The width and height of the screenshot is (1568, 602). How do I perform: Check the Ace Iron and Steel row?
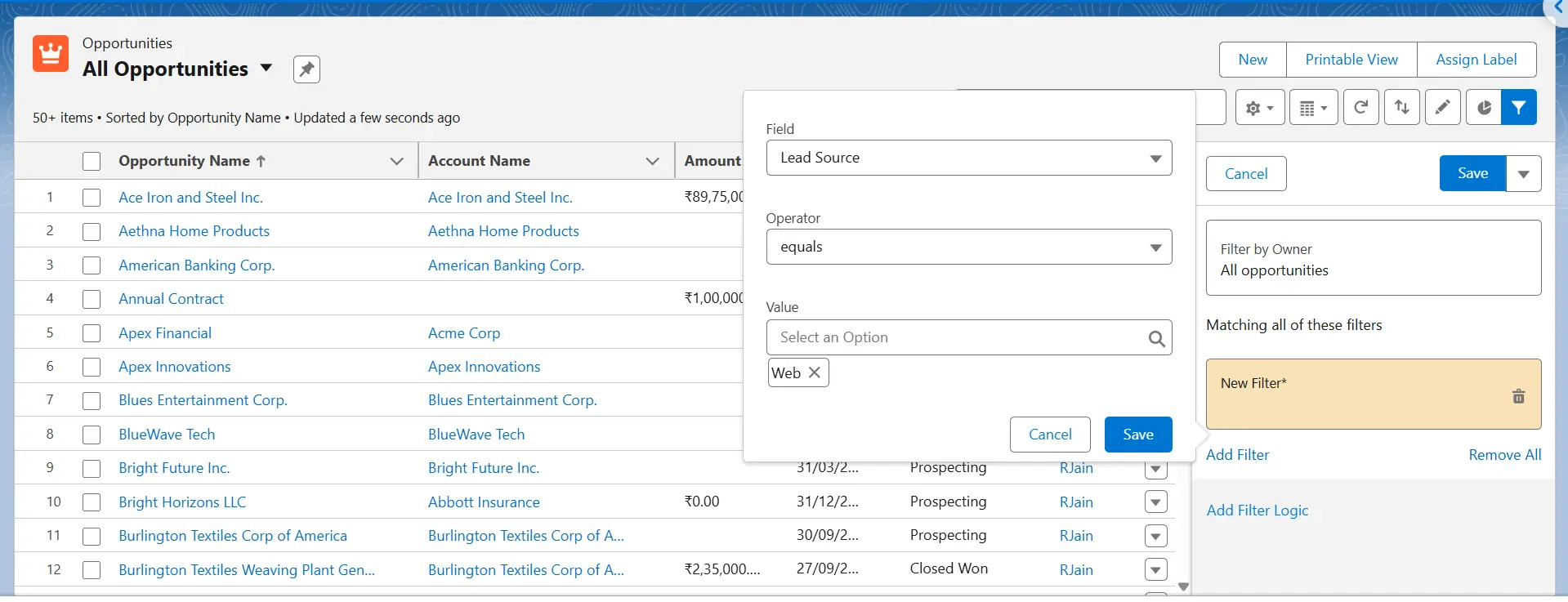click(92, 198)
